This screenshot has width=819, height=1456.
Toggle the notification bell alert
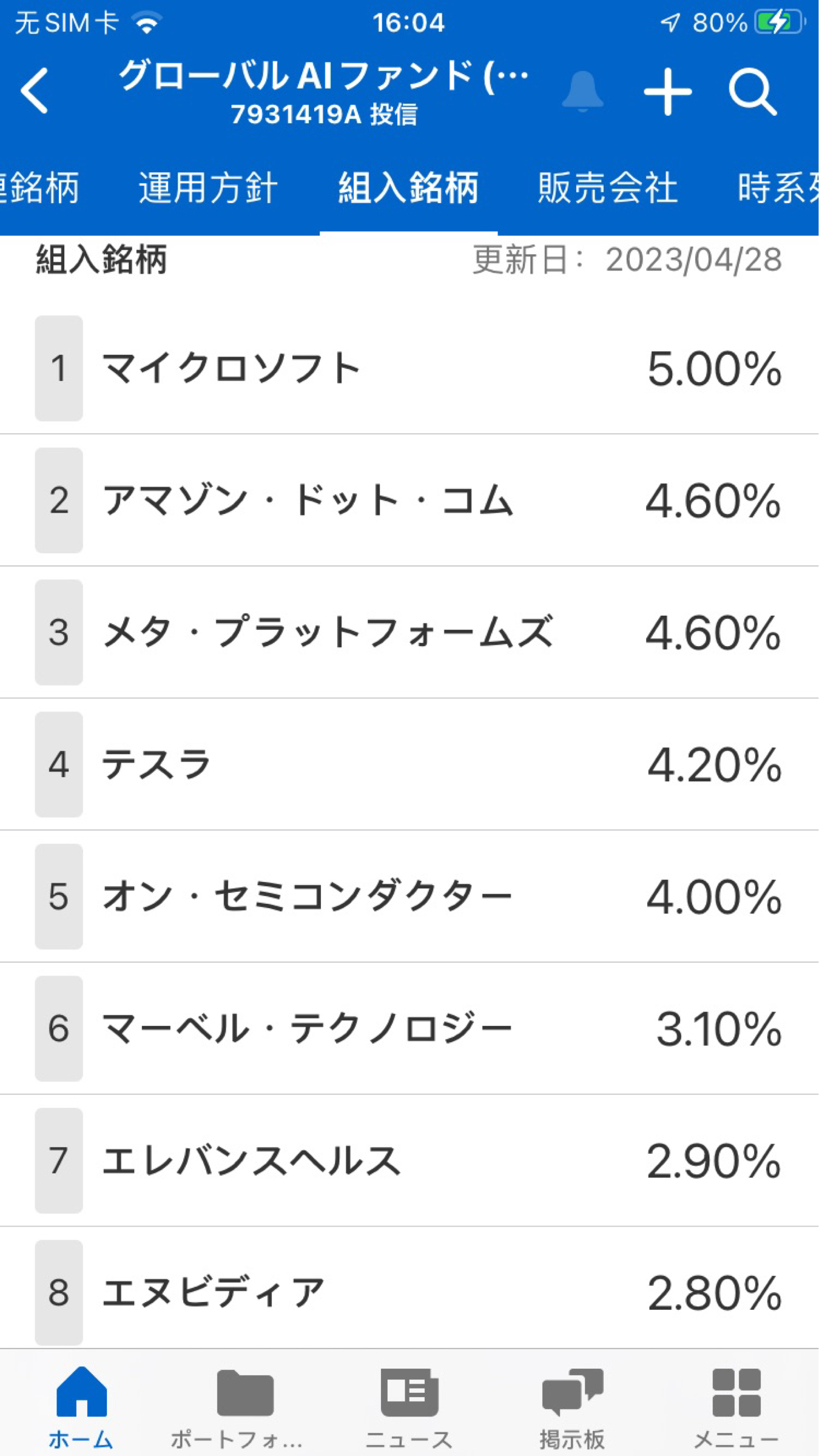(x=582, y=91)
